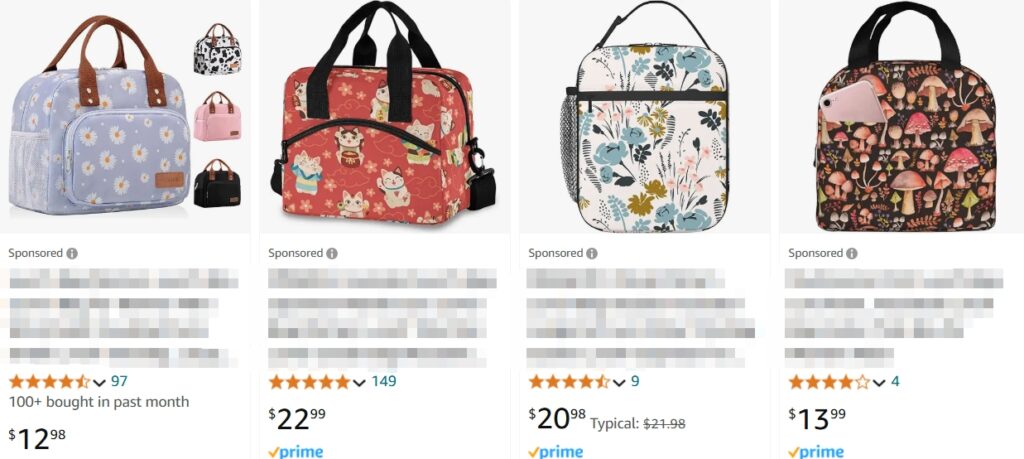The image size is (1024, 459).
Task: Click the star rating of the daisy bag
Action: 49,382
